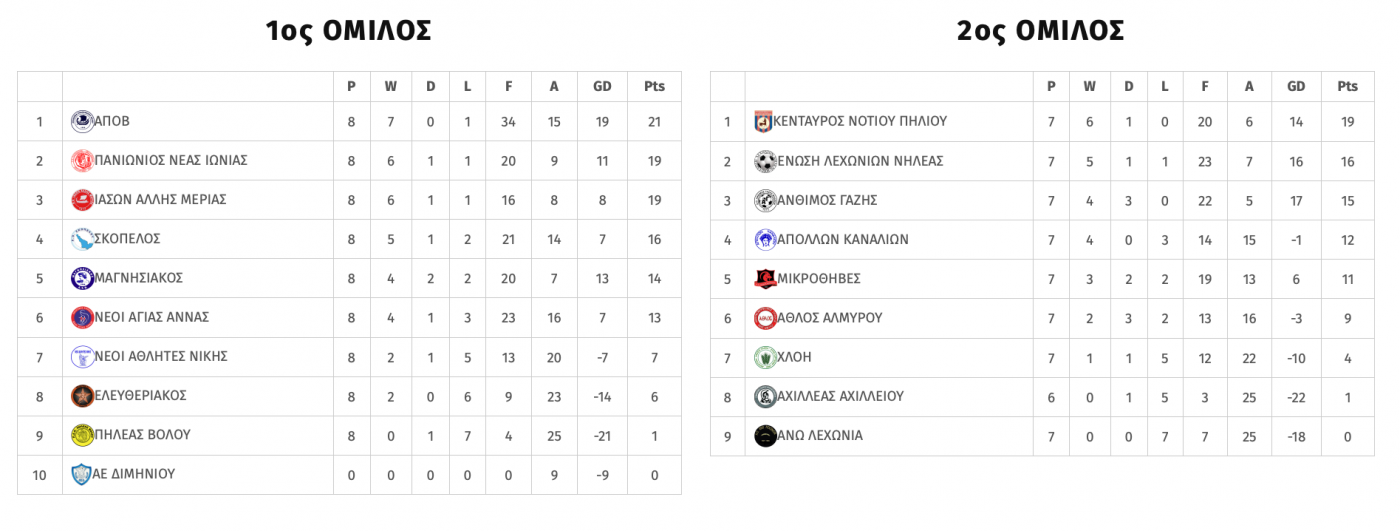Click the ΠΑΝΙΩΝΙΟΣ ΝΕΑΣ ΙΩΝΙΑΣ team crest
The width and height of the screenshot is (1400, 531).
[x=82, y=161]
